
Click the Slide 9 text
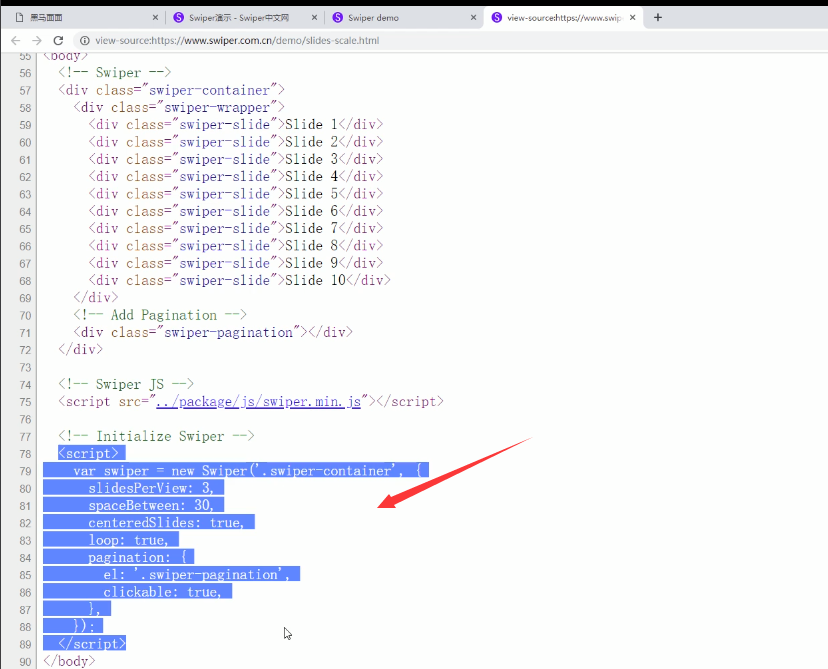click(312, 263)
